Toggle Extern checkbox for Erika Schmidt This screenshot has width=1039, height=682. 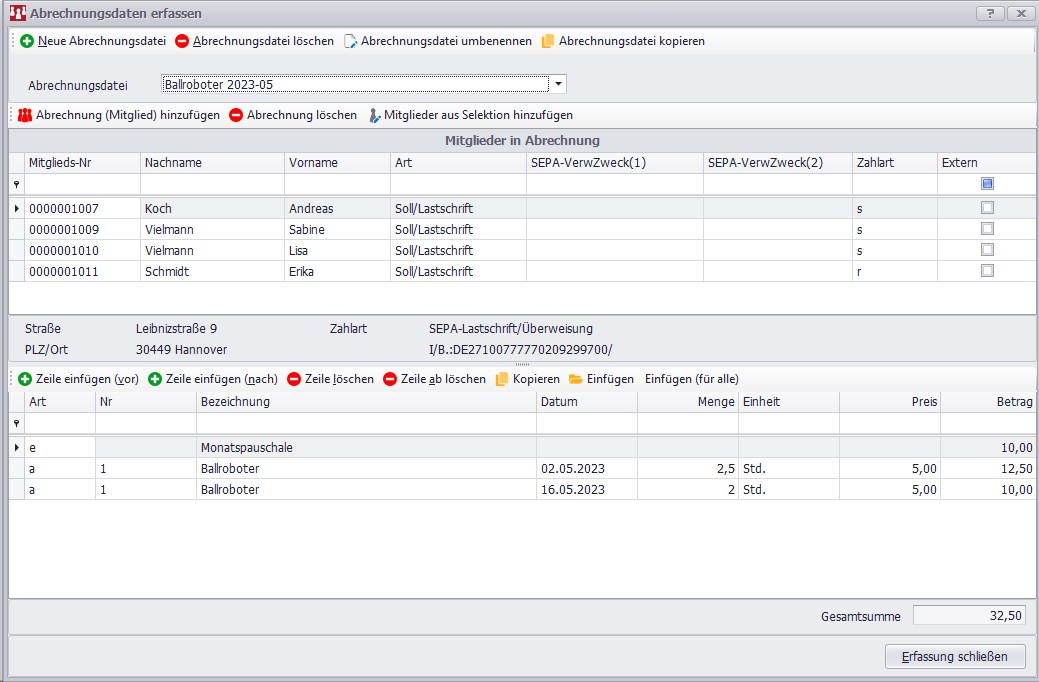point(987,271)
